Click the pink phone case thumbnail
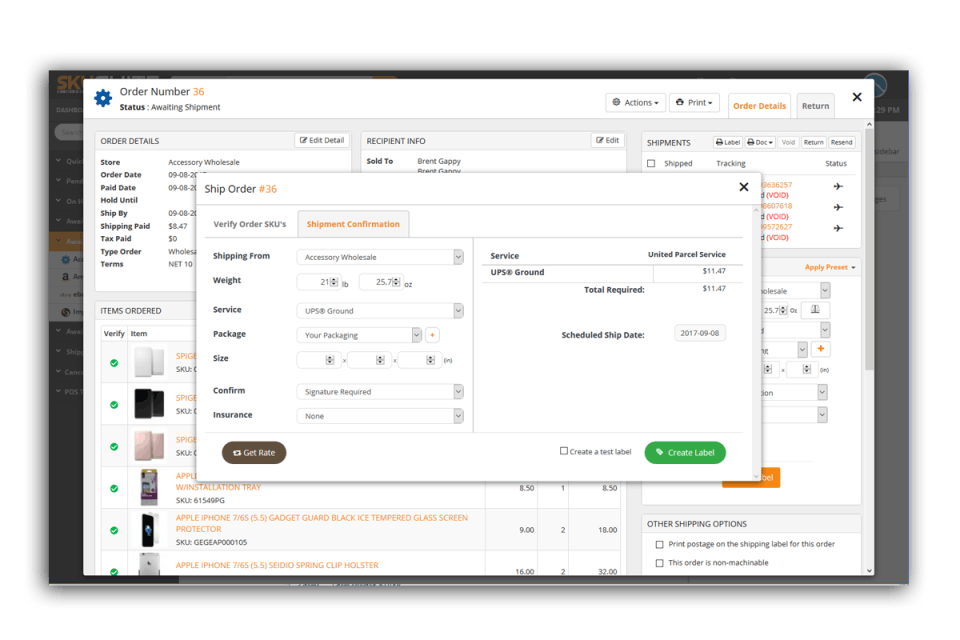Viewport: 960px width, 640px height. [x=149, y=445]
